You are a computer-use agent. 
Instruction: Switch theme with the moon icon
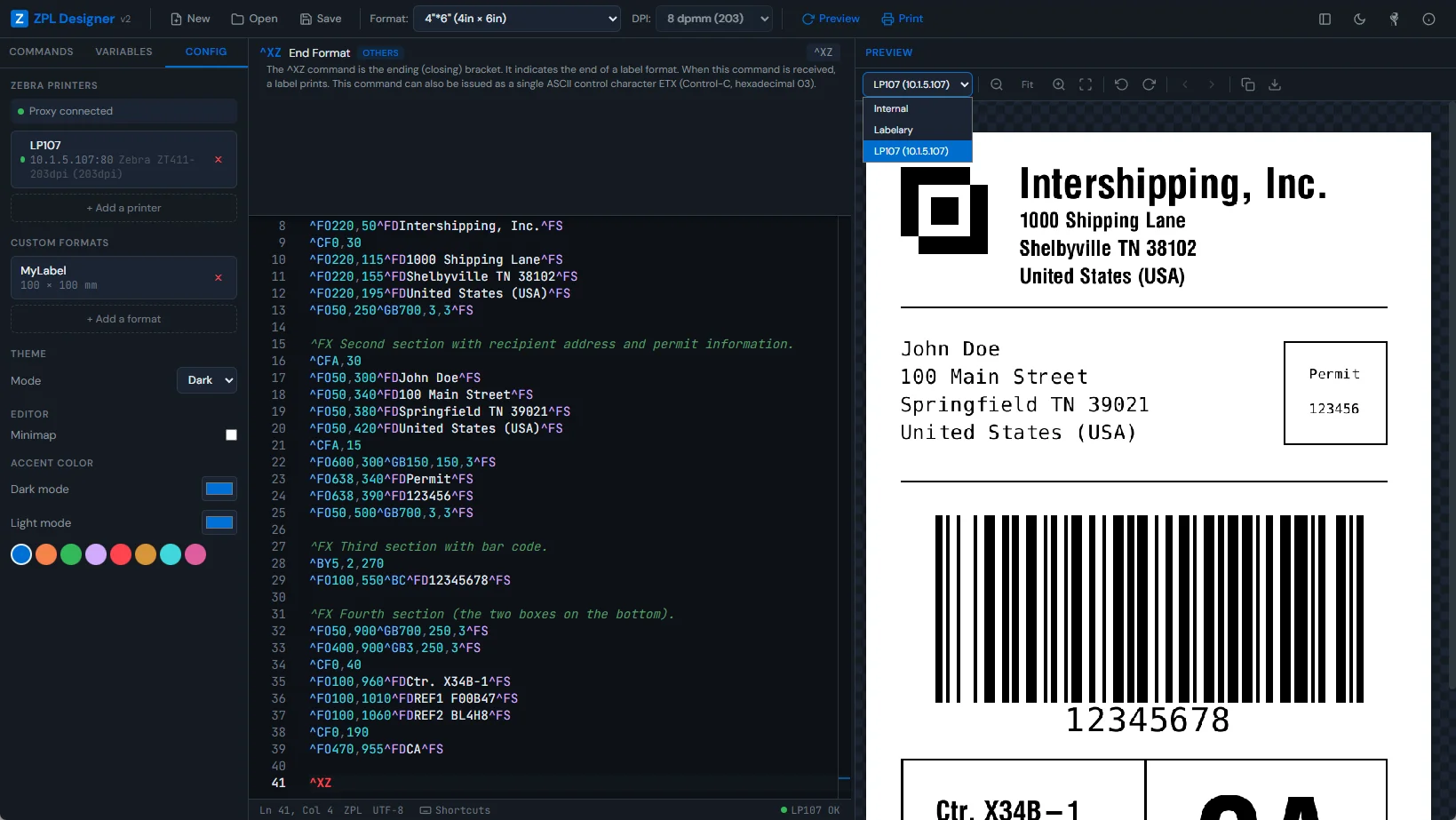[x=1359, y=19]
